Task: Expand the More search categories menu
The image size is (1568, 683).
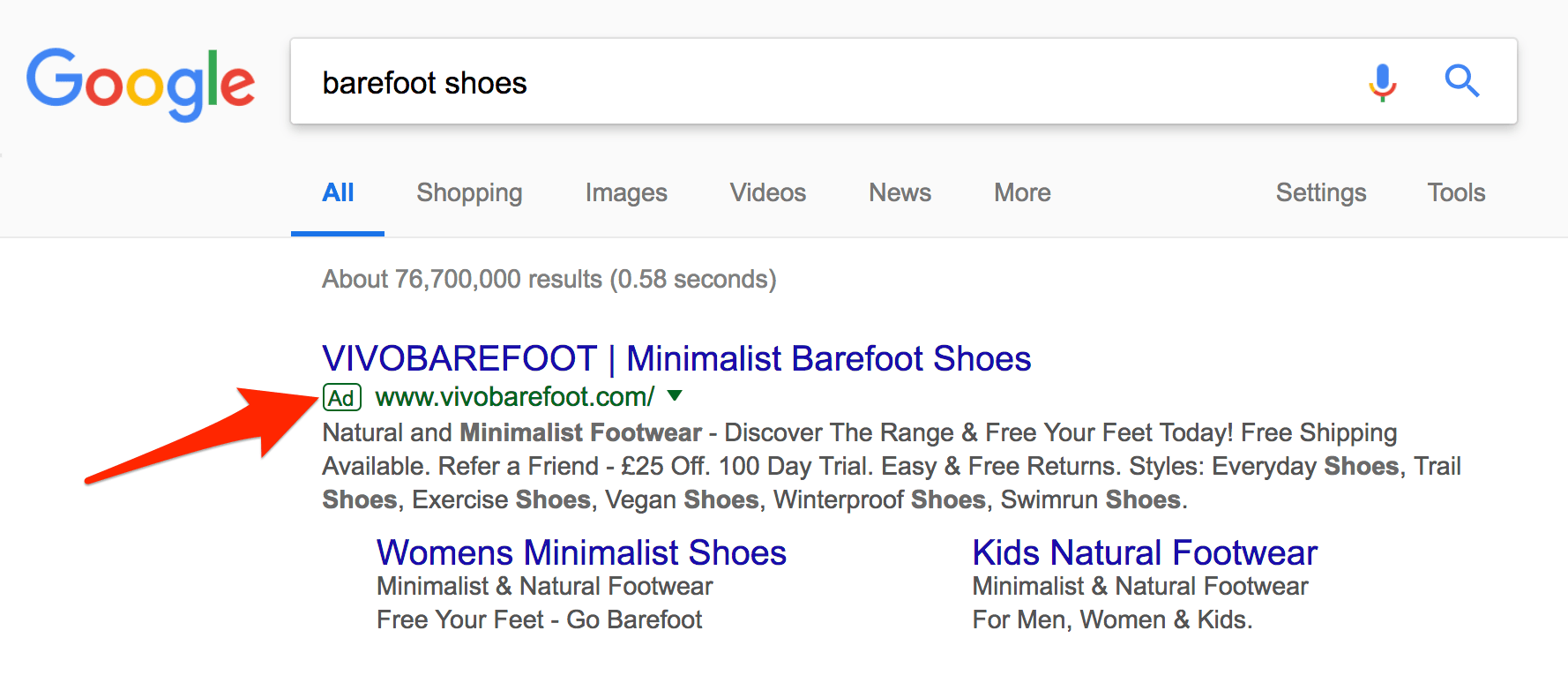Action: (1022, 193)
